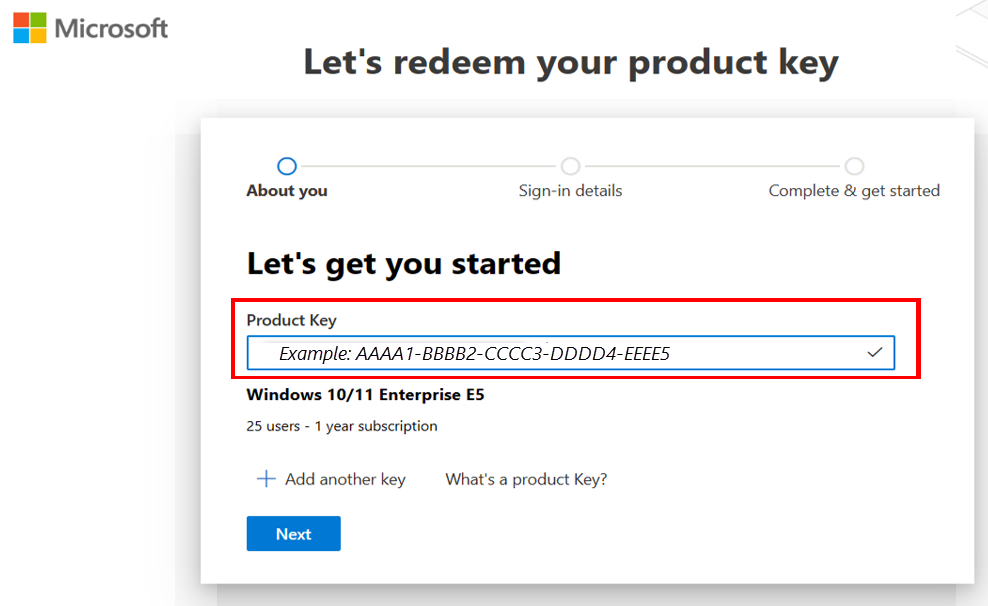This screenshot has width=988, height=606.
Task: Click the Complete & get started circle
Action: (x=854, y=166)
